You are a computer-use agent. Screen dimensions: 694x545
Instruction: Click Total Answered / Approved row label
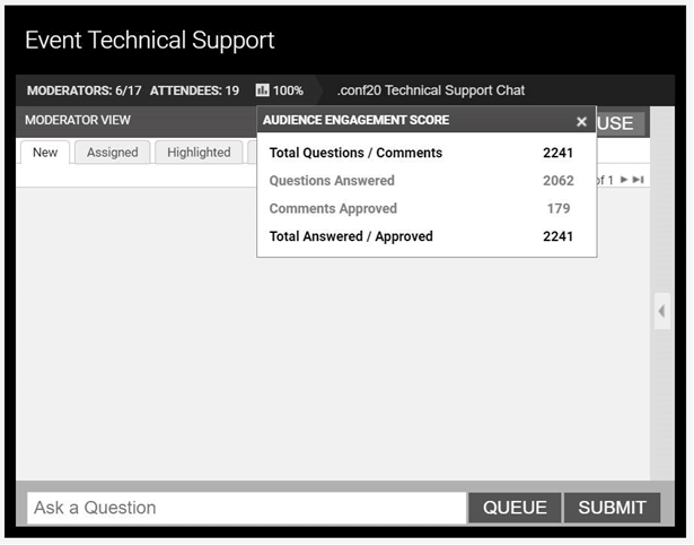tap(351, 236)
